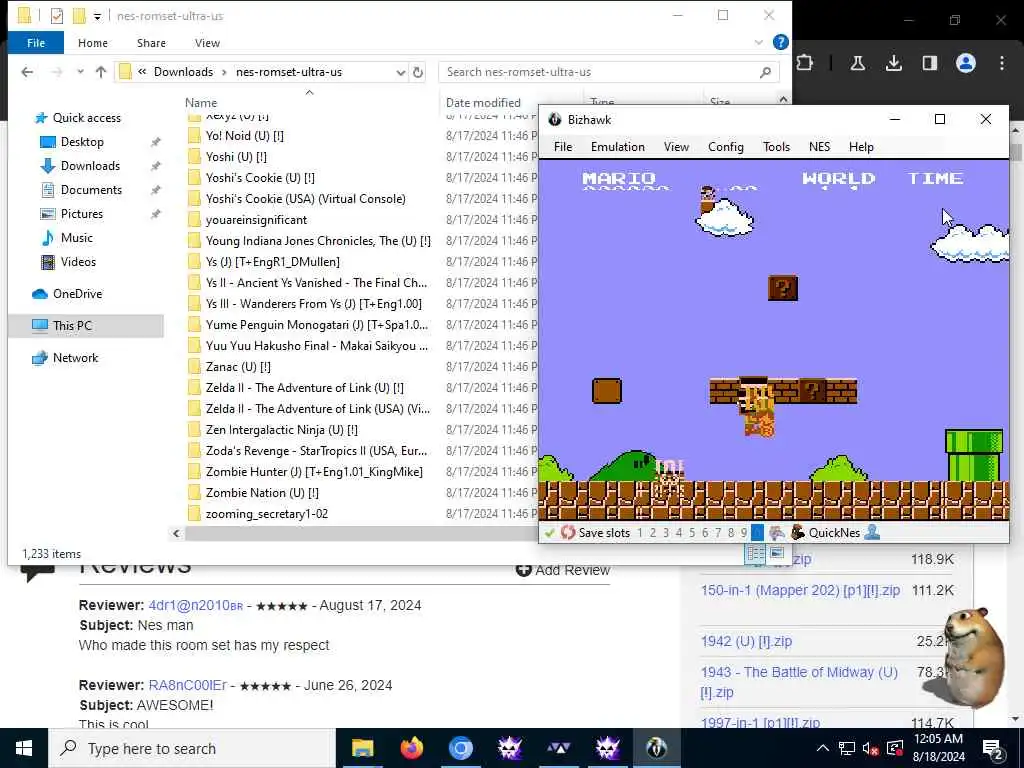Open address bar history dropdown
The width and height of the screenshot is (1024, 768).
point(400,72)
